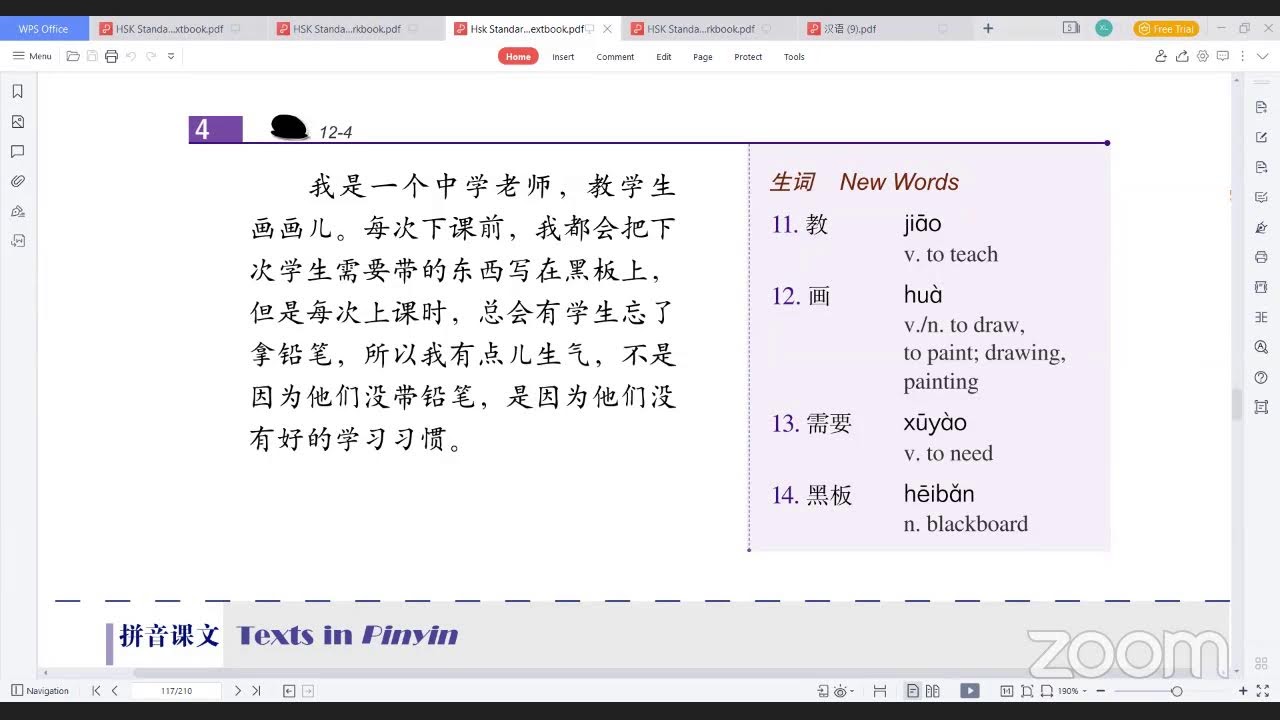Select the Tools ribbon tab
Viewport: 1280px width, 720px height.
794,57
